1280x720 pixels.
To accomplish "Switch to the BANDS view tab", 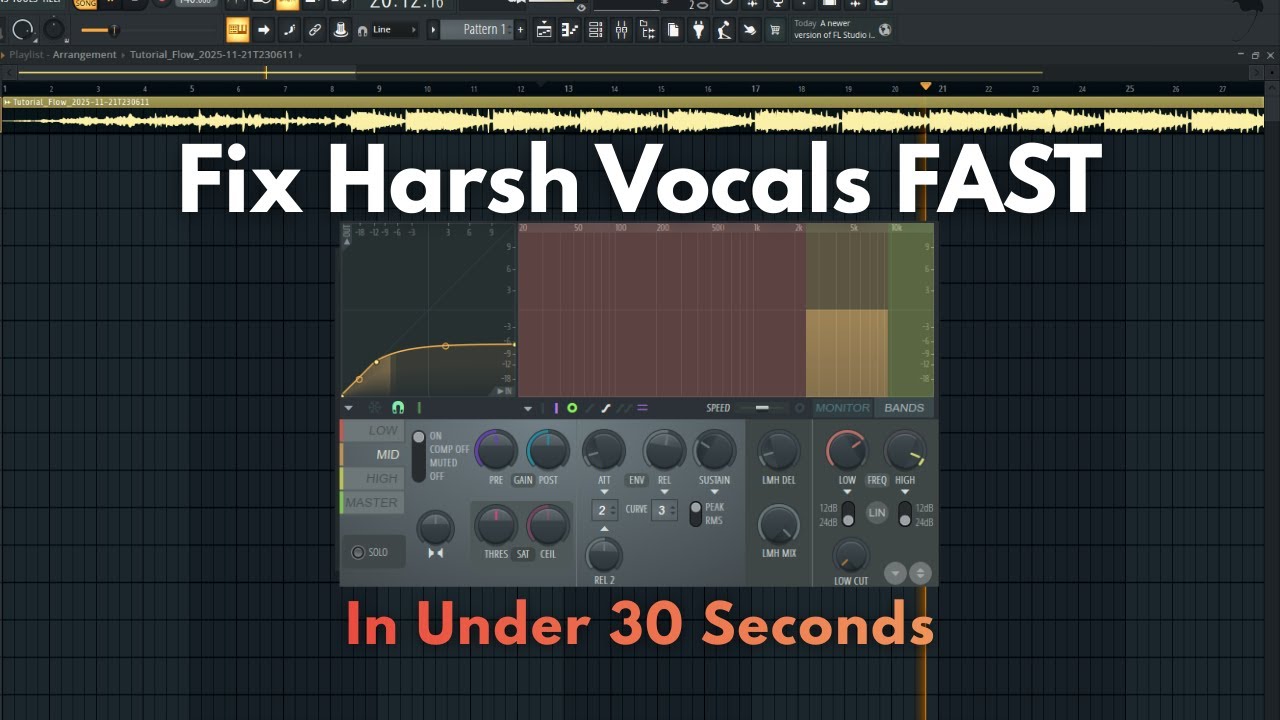I will [x=904, y=408].
